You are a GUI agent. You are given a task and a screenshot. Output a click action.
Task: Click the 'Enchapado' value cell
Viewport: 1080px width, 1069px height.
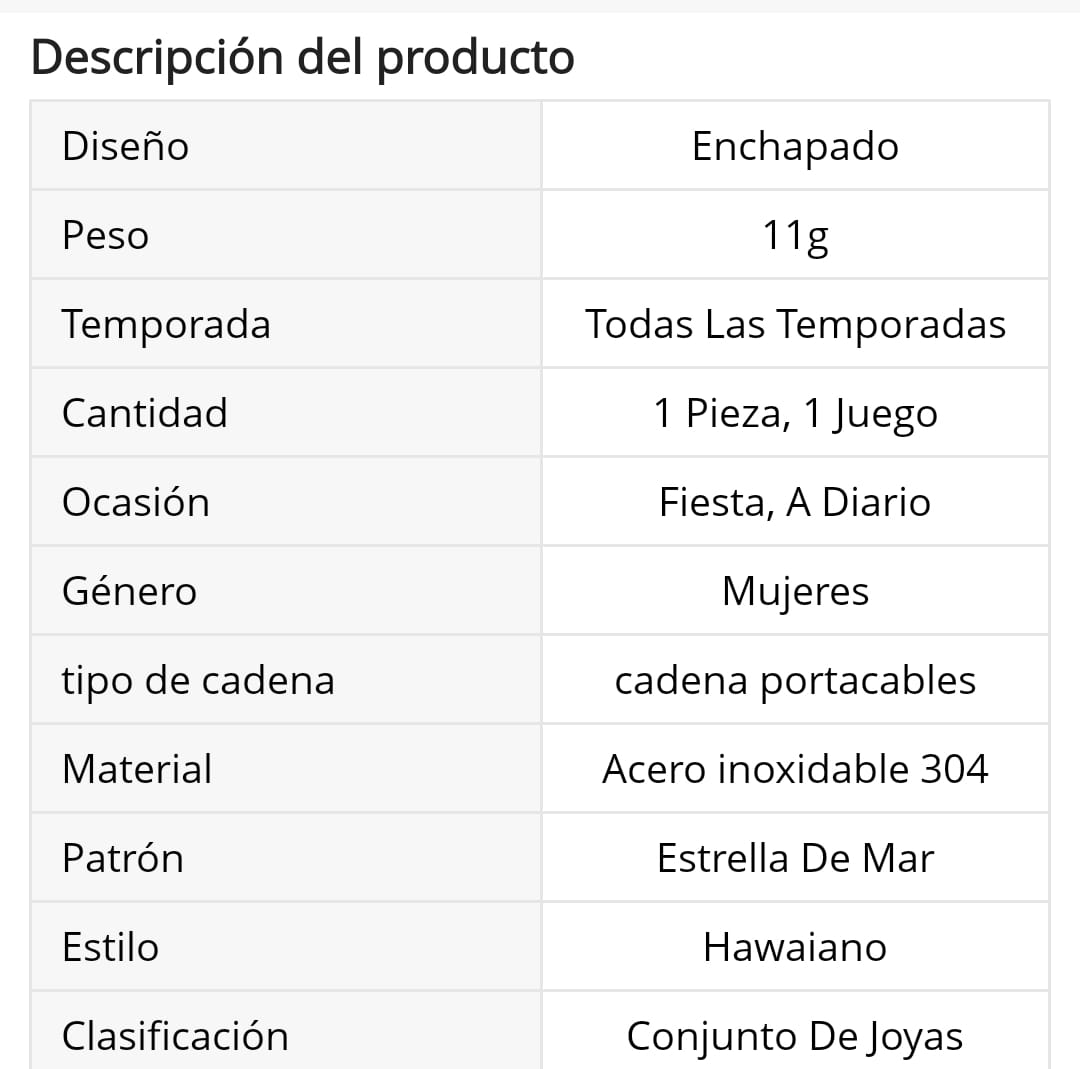pyautogui.click(x=796, y=146)
